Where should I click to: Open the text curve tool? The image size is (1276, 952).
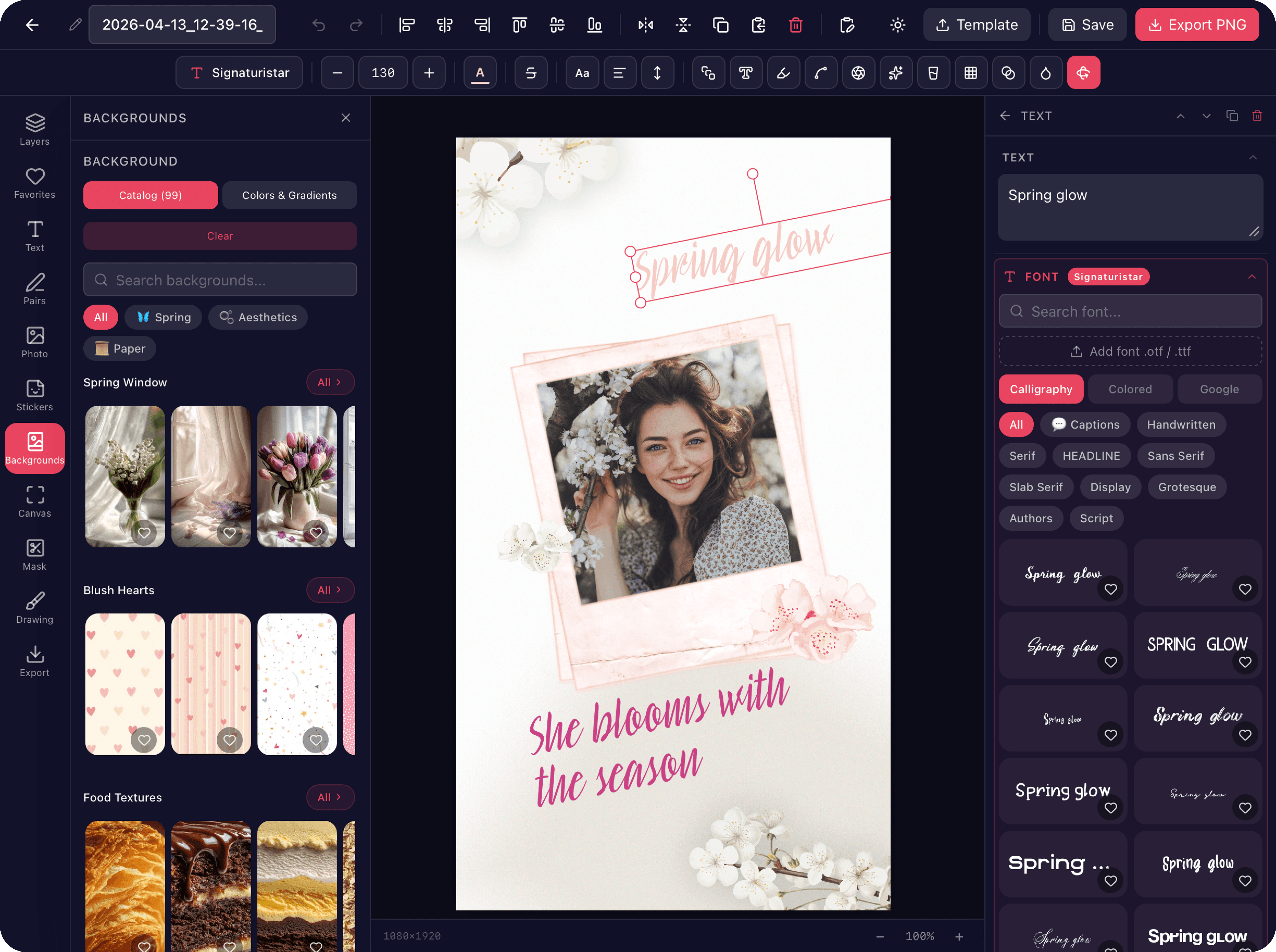821,73
